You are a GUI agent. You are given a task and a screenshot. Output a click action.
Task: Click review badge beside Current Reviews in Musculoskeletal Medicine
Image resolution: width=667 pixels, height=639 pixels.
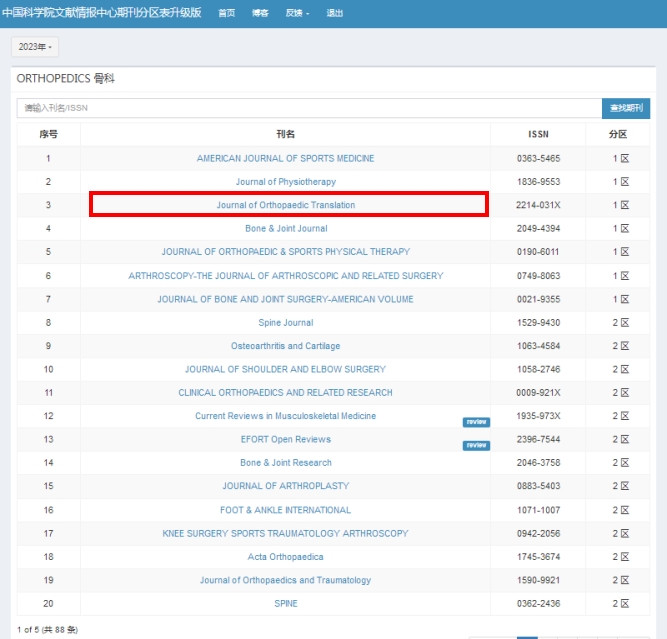coord(476,422)
